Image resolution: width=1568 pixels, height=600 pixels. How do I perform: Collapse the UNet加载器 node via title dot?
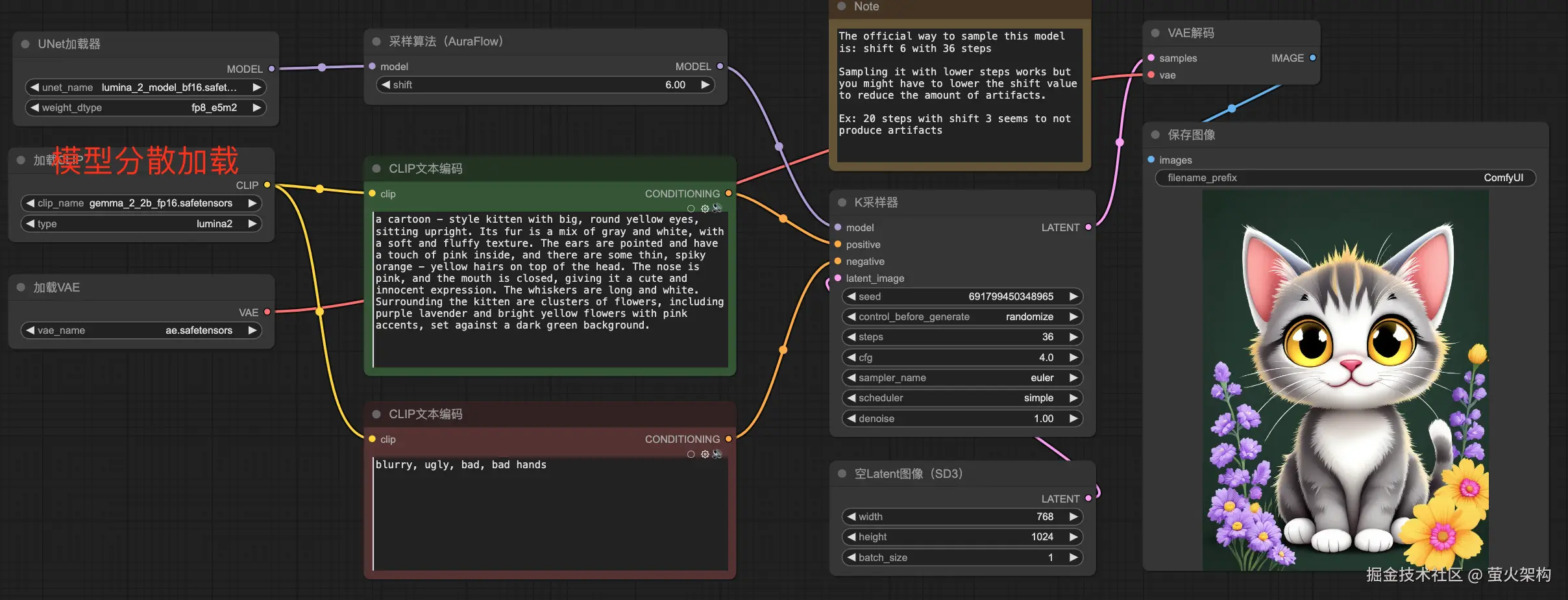pyautogui.click(x=25, y=44)
